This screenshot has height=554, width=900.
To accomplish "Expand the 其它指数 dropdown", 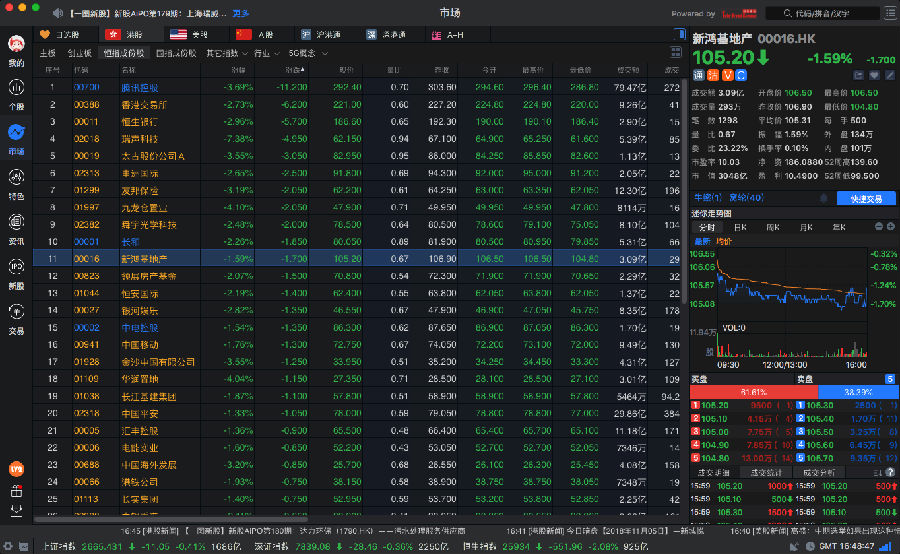I will point(227,53).
